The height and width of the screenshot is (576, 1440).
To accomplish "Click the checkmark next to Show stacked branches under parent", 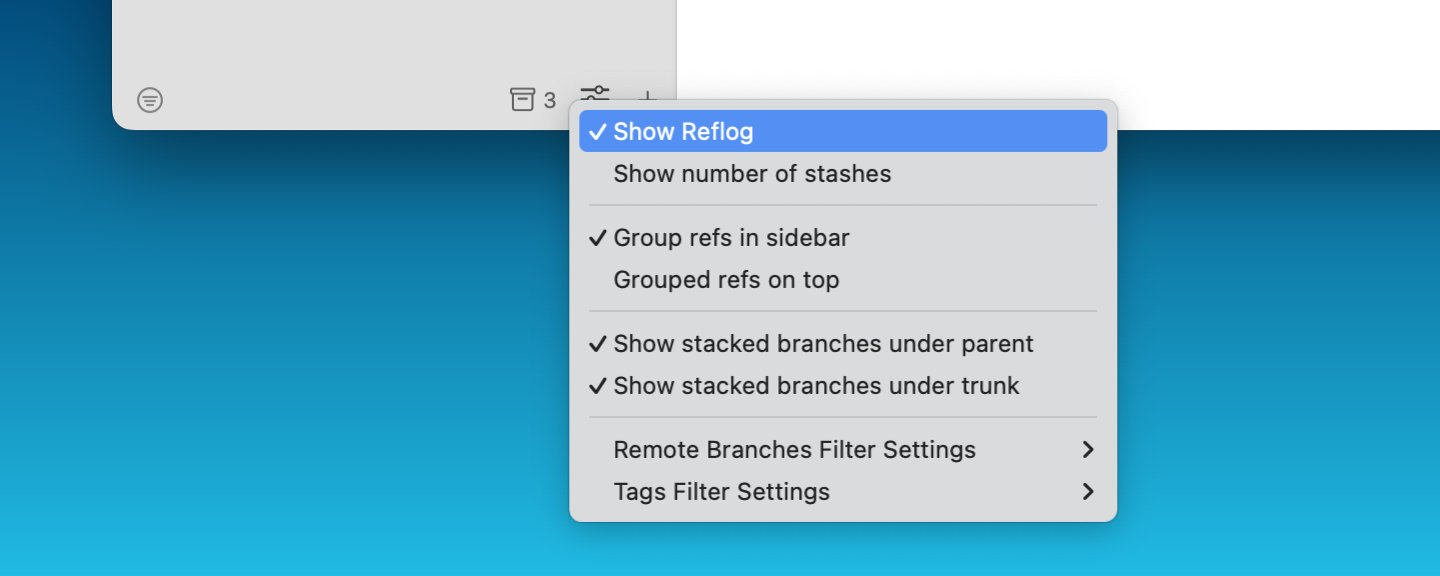I will point(598,343).
